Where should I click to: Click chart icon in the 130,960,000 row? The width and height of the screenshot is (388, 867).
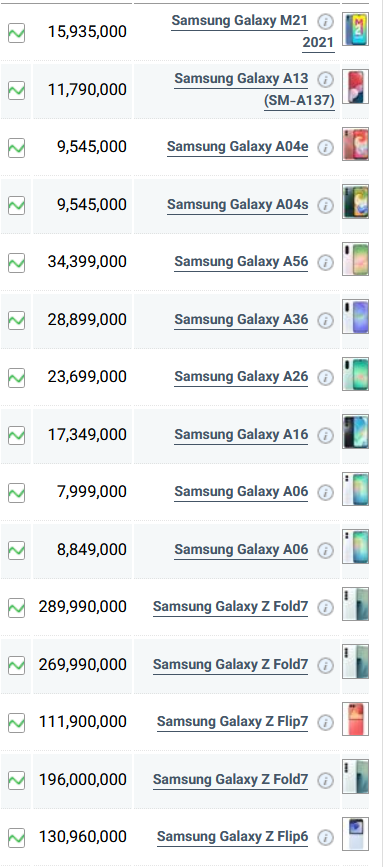17,838
